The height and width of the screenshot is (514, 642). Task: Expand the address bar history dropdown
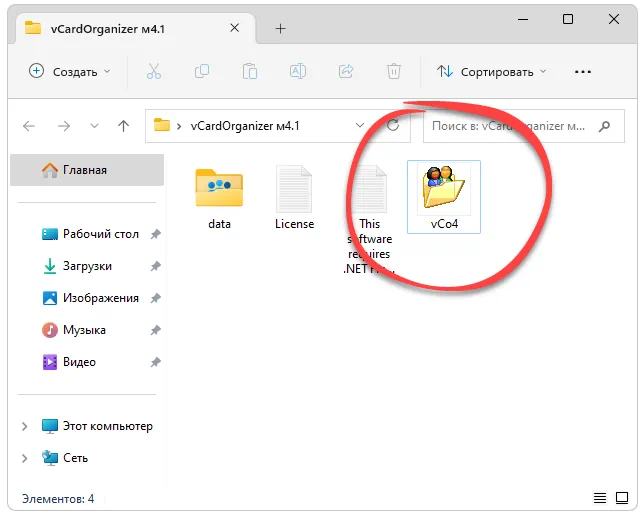[x=360, y=125]
